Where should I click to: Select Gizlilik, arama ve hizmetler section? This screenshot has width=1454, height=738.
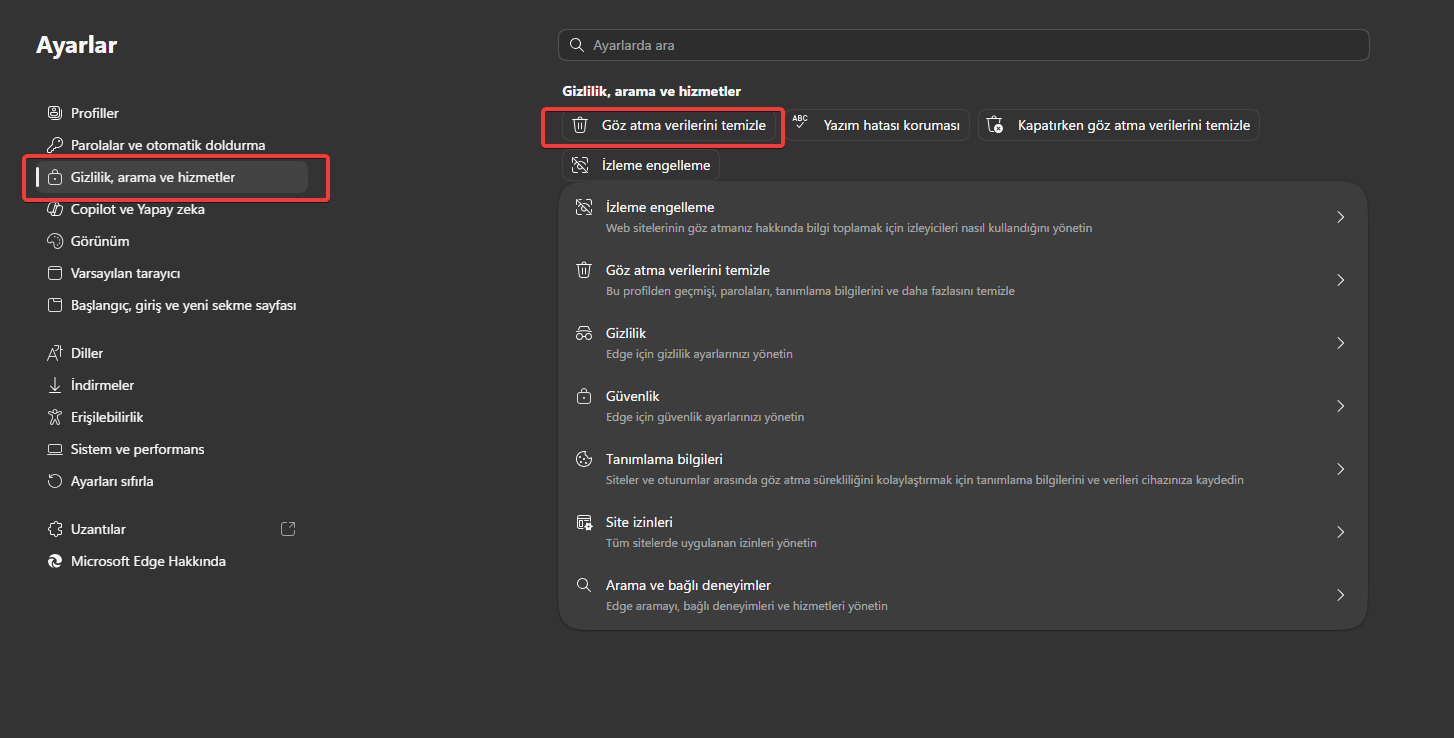[172, 177]
